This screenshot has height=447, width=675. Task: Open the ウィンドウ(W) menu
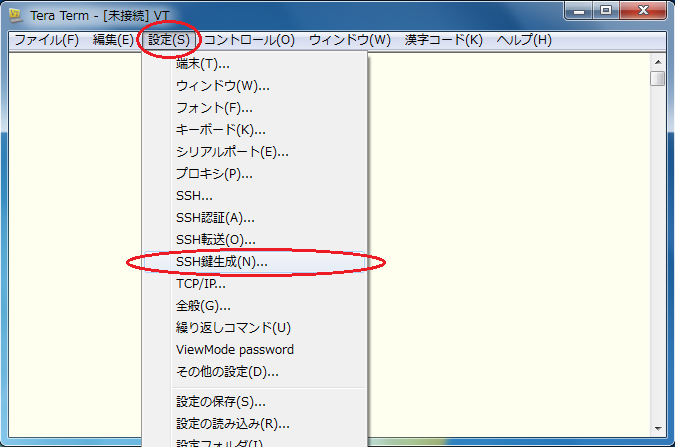[349, 40]
